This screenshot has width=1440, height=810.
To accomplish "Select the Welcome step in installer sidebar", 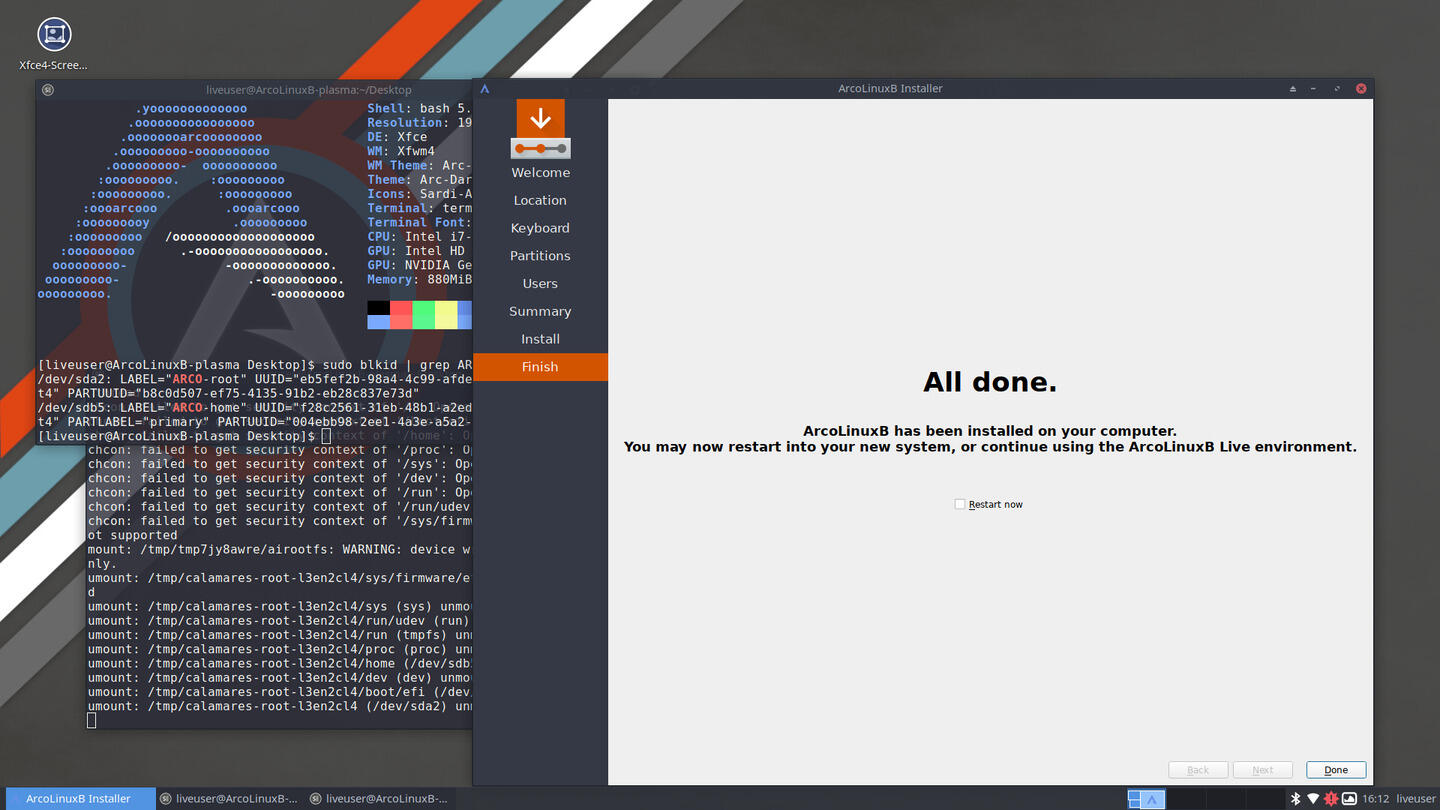I will click(540, 172).
